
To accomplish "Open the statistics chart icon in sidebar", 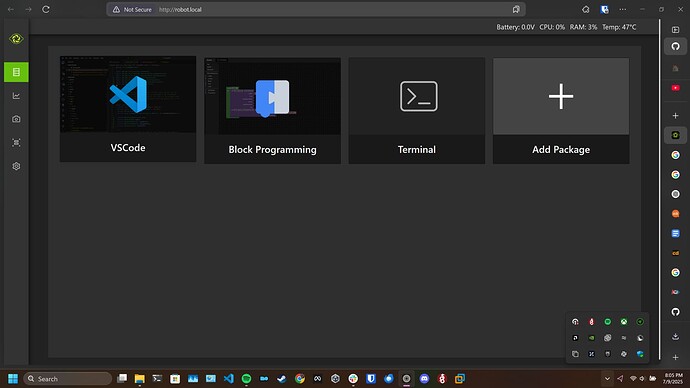I will 16,95.
